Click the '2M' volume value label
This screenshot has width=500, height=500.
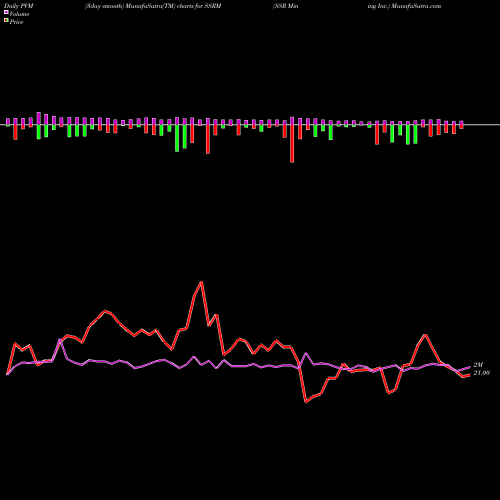click(478, 365)
